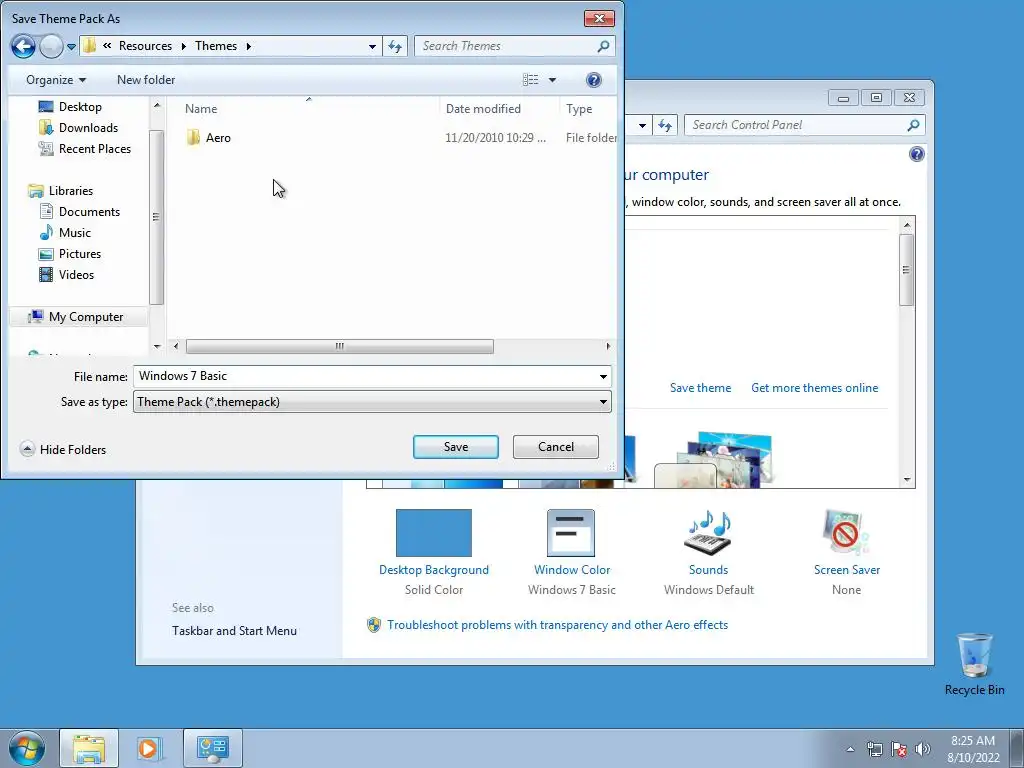Viewport: 1024px width, 768px height.
Task: Click the Cancel button
Action: (x=555, y=447)
